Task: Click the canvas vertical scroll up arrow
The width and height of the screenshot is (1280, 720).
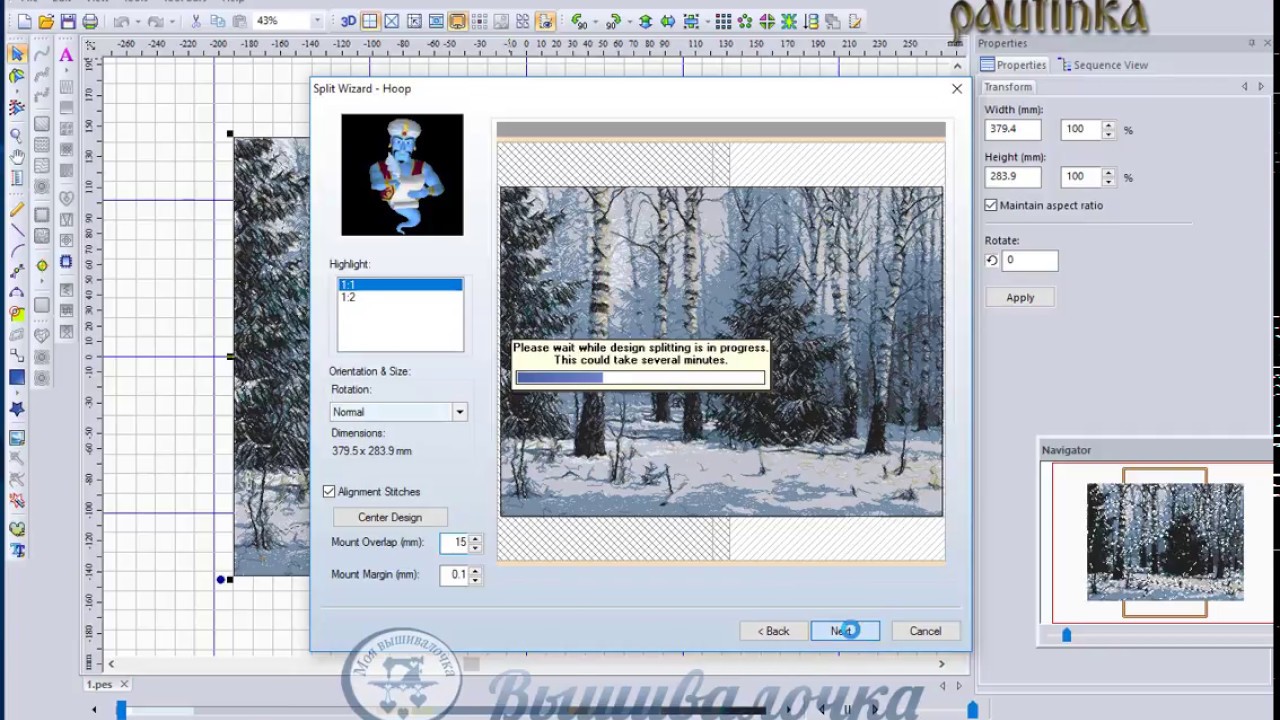Action: (x=957, y=66)
